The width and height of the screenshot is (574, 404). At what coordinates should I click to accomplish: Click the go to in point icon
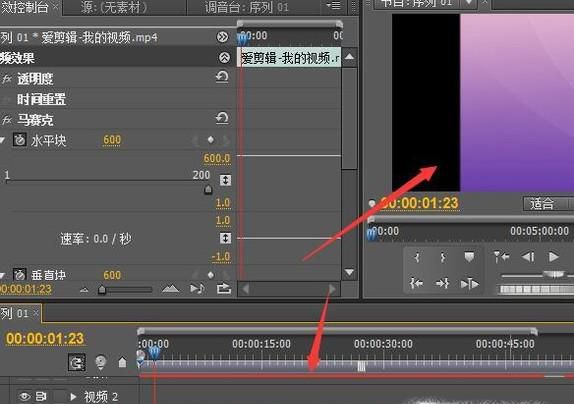pos(416,283)
